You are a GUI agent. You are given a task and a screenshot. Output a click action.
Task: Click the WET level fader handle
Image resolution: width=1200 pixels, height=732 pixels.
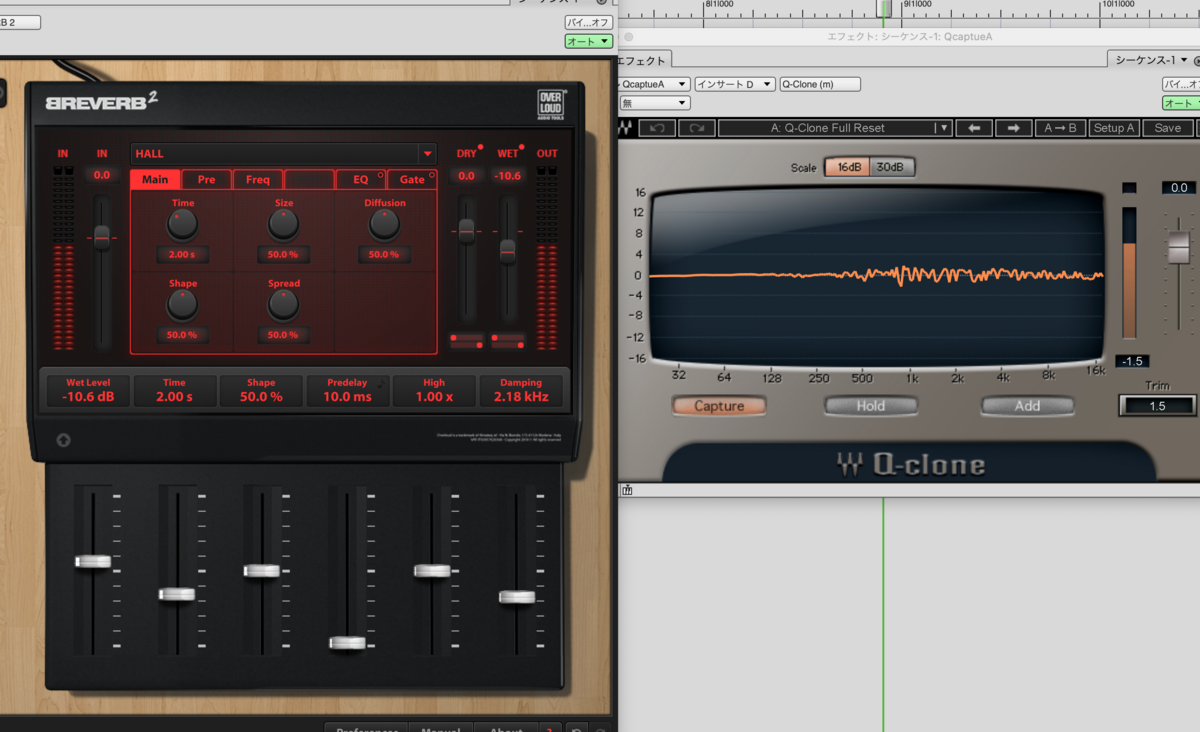coord(507,251)
